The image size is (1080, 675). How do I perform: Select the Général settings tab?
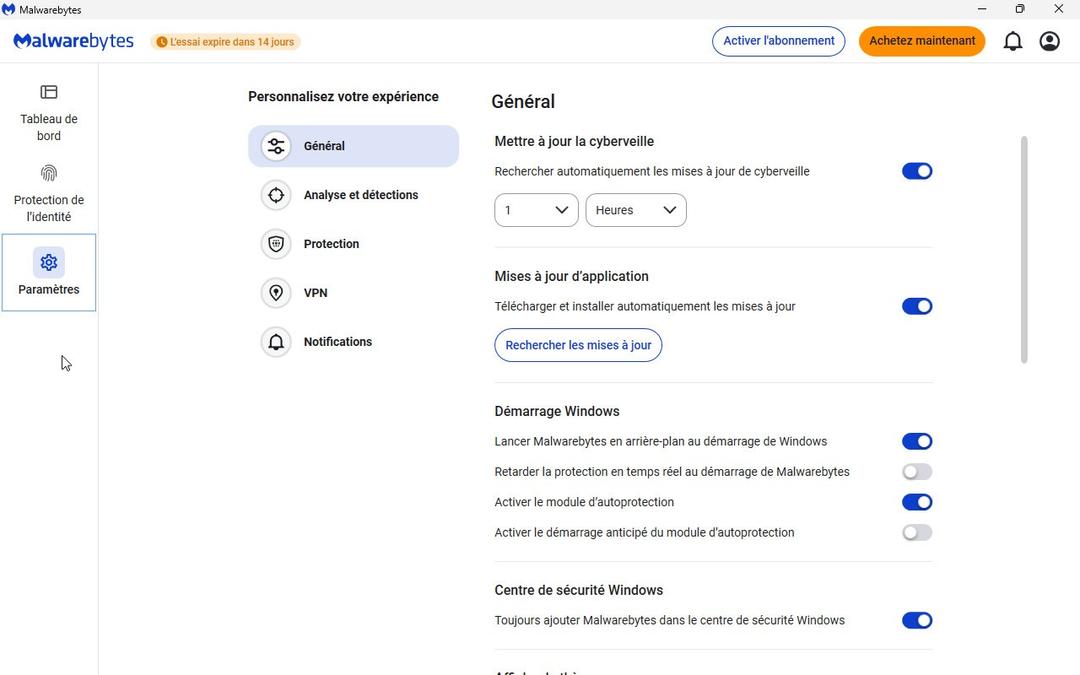coord(353,146)
